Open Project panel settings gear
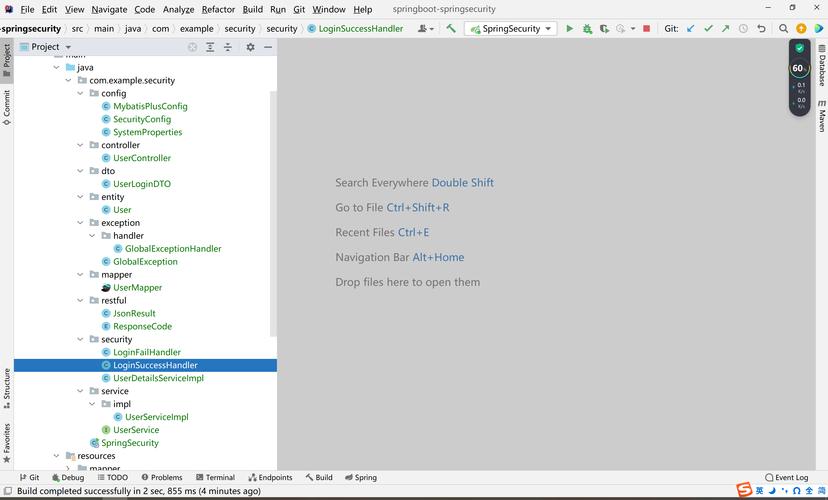 click(250, 47)
